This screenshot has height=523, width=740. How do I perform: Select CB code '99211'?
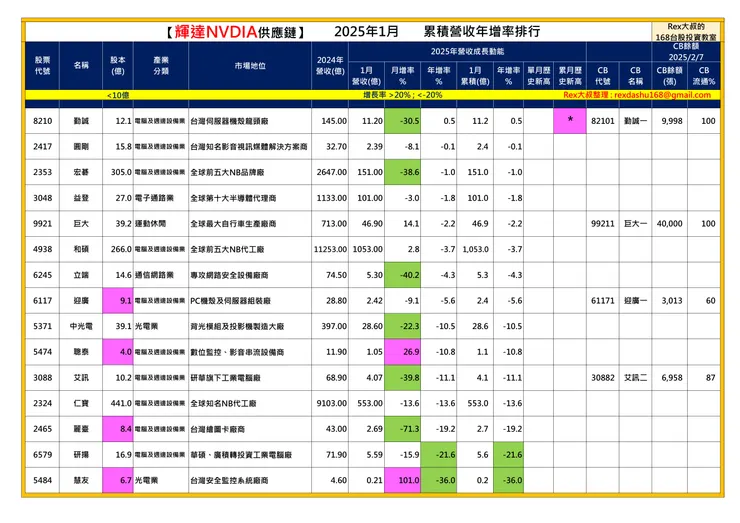(x=603, y=223)
